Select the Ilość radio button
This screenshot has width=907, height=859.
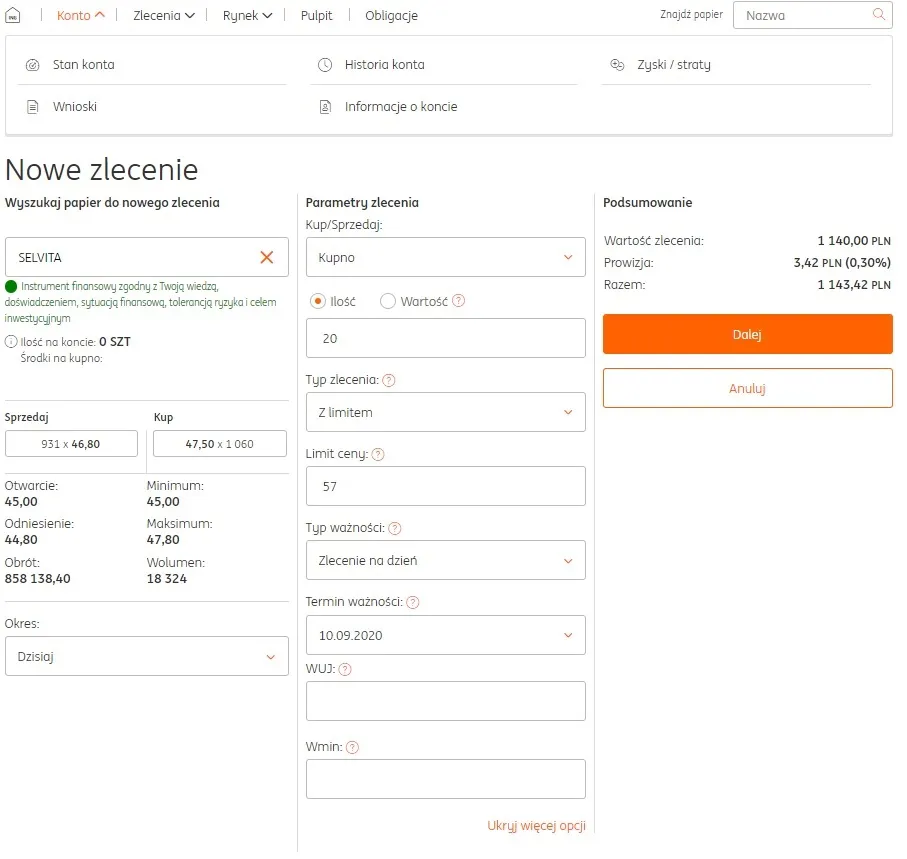coord(318,301)
